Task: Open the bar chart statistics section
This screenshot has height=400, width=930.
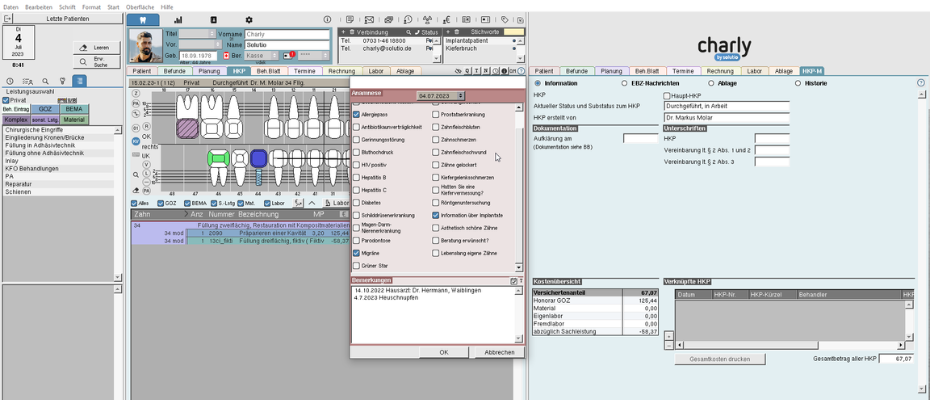Action: coord(178,20)
